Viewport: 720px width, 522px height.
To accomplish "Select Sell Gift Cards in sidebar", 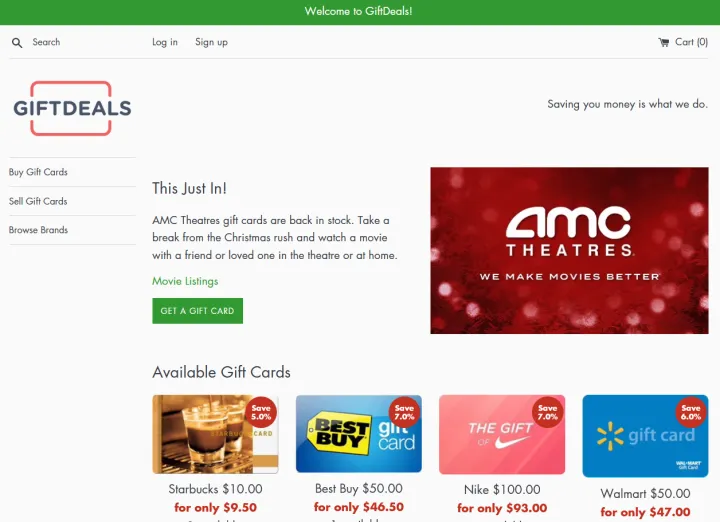I will point(38,201).
